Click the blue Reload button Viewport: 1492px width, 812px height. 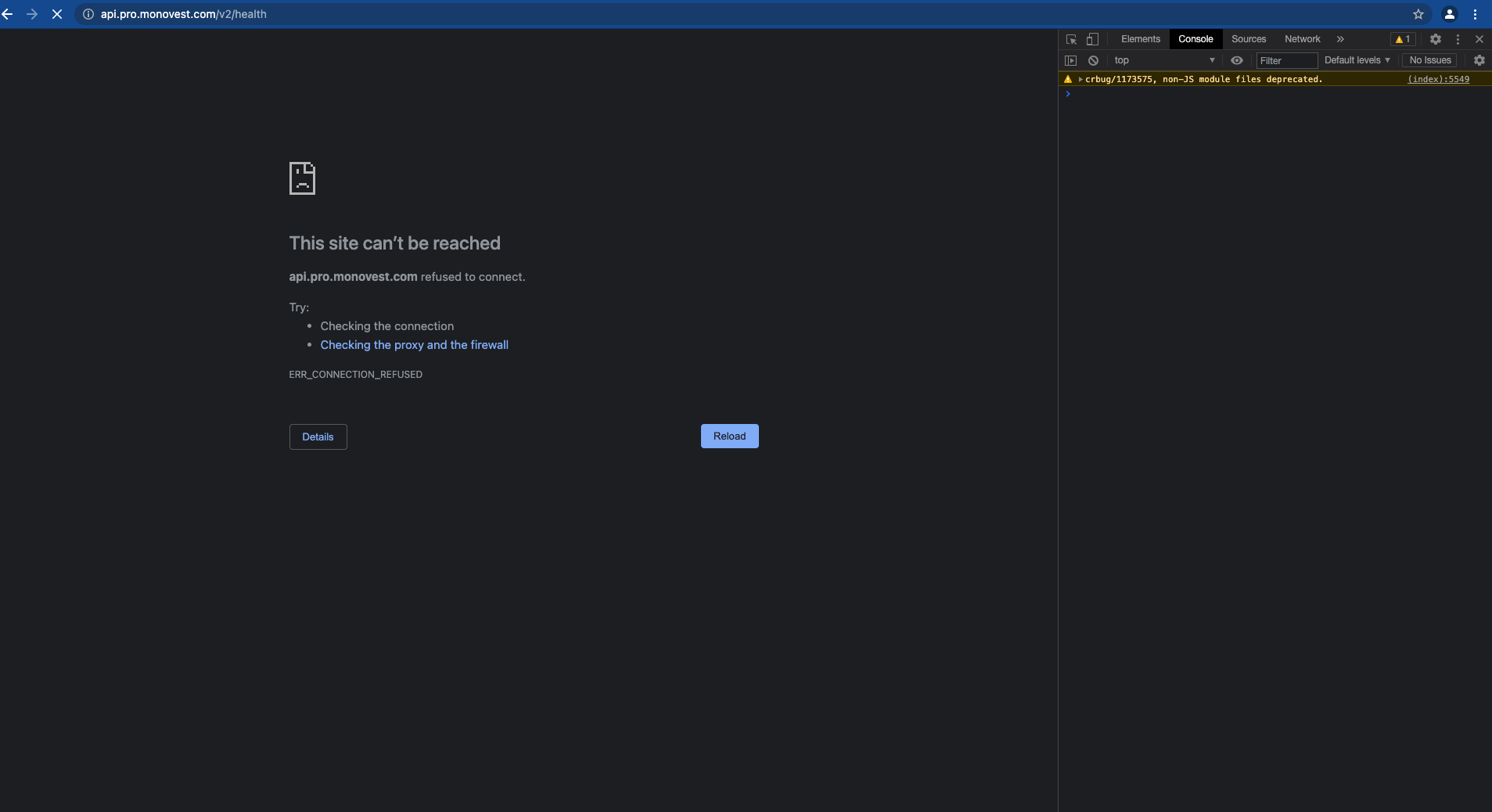pos(729,437)
